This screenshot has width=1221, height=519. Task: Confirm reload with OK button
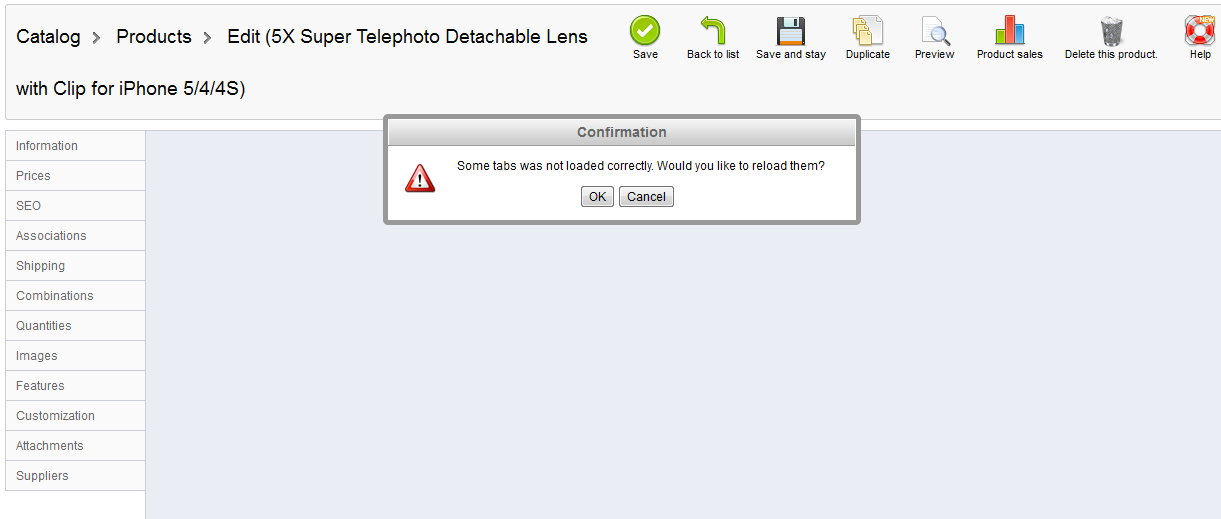[597, 197]
